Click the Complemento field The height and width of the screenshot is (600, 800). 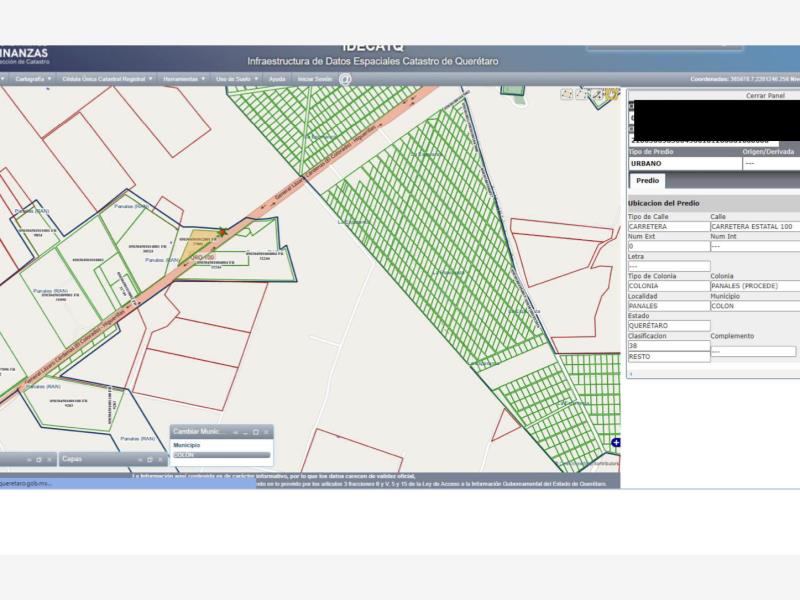[753, 352]
